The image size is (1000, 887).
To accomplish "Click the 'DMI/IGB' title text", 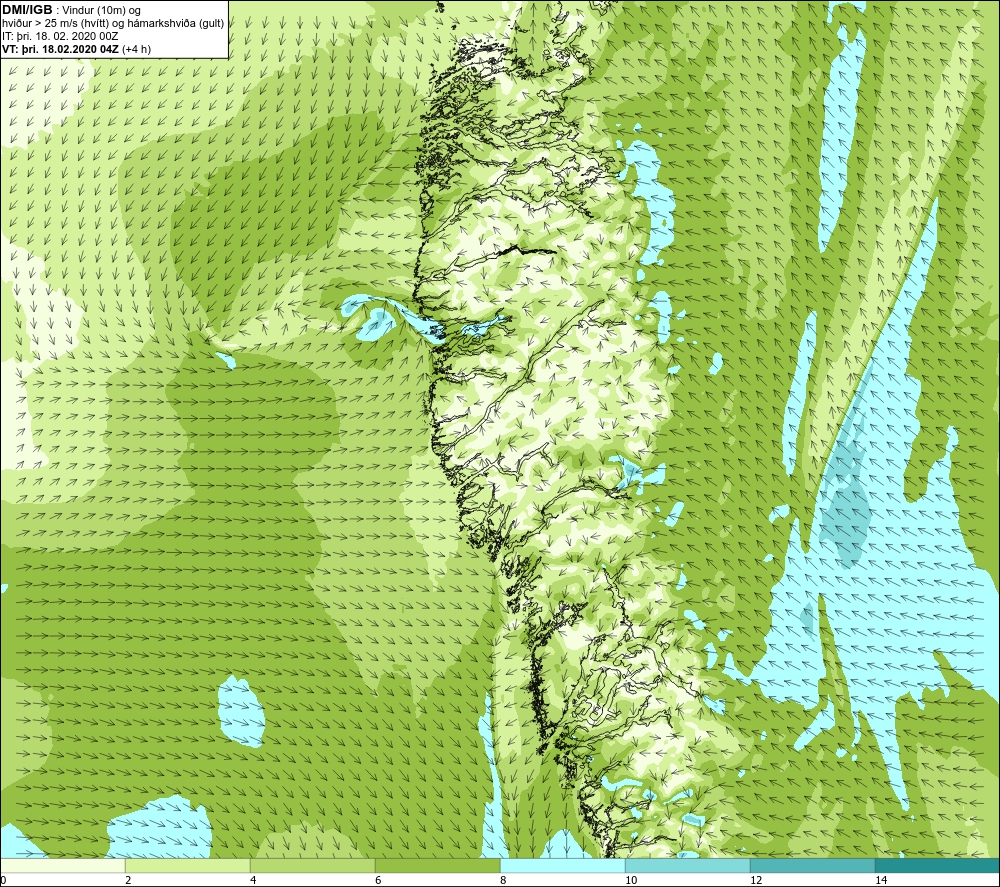I will pos(27,10).
